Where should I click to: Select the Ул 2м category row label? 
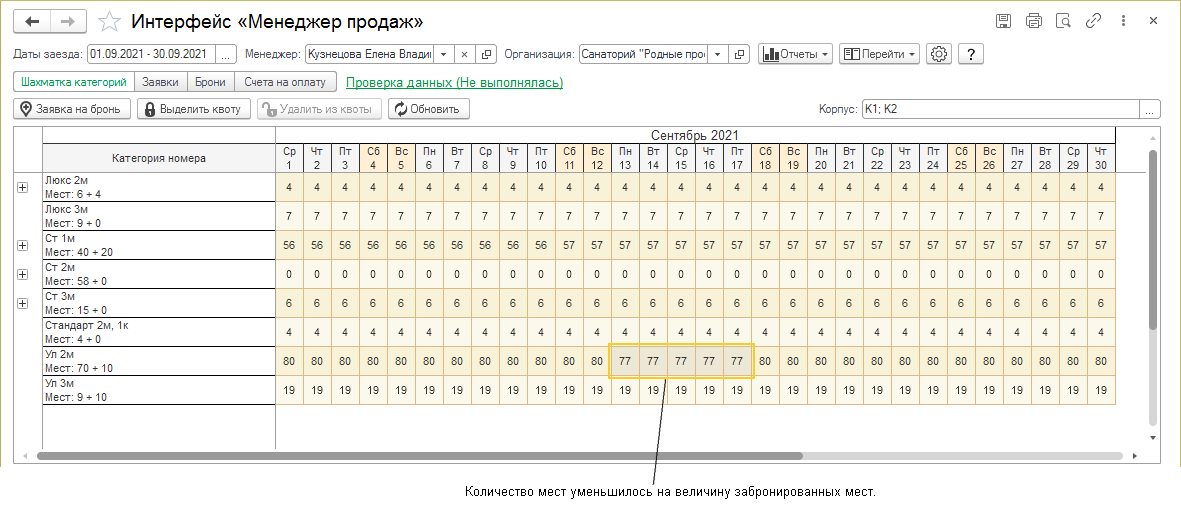click(159, 361)
